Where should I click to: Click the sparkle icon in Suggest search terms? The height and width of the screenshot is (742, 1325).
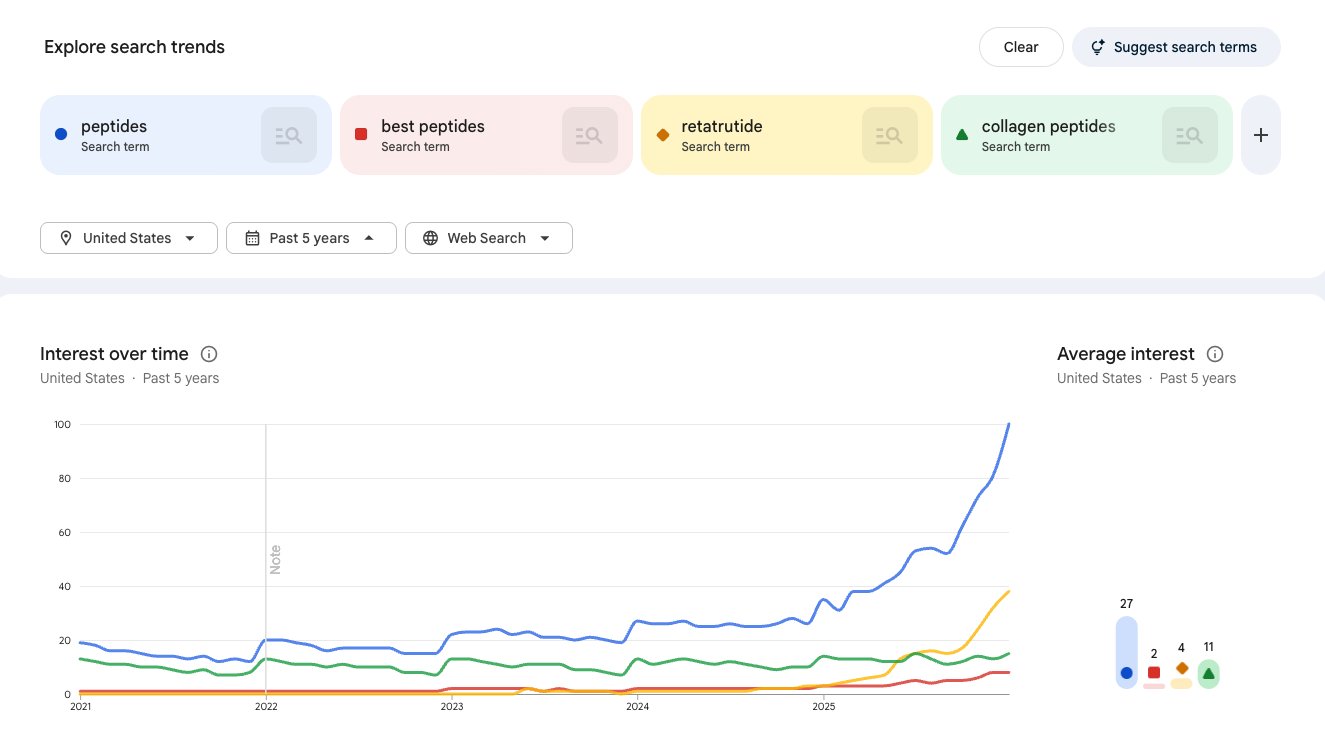pyautogui.click(x=1097, y=47)
